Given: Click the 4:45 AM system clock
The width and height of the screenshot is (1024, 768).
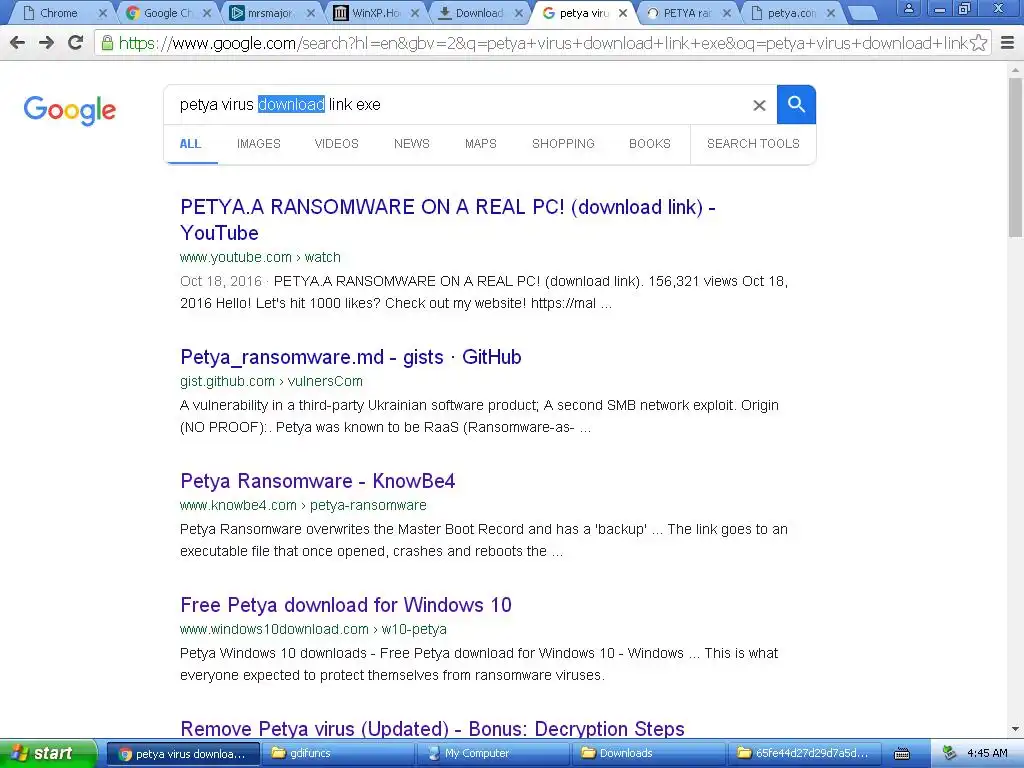Looking at the screenshot, I should [x=987, y=754].
